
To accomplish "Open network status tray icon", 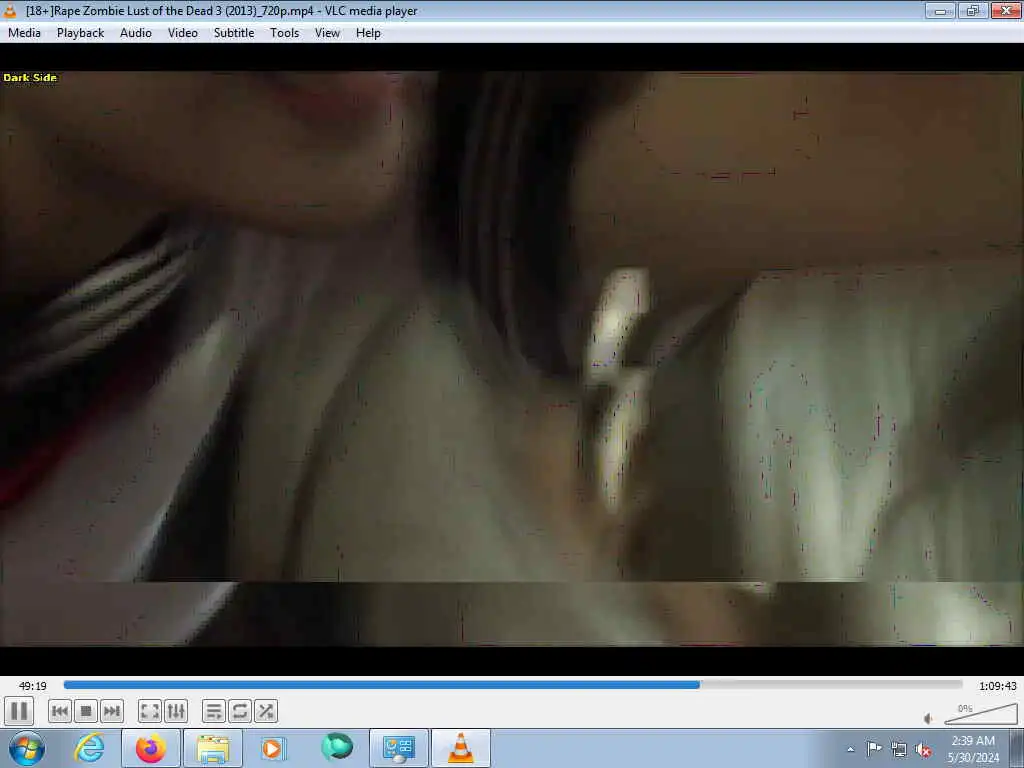I will (x=899, y=750).
